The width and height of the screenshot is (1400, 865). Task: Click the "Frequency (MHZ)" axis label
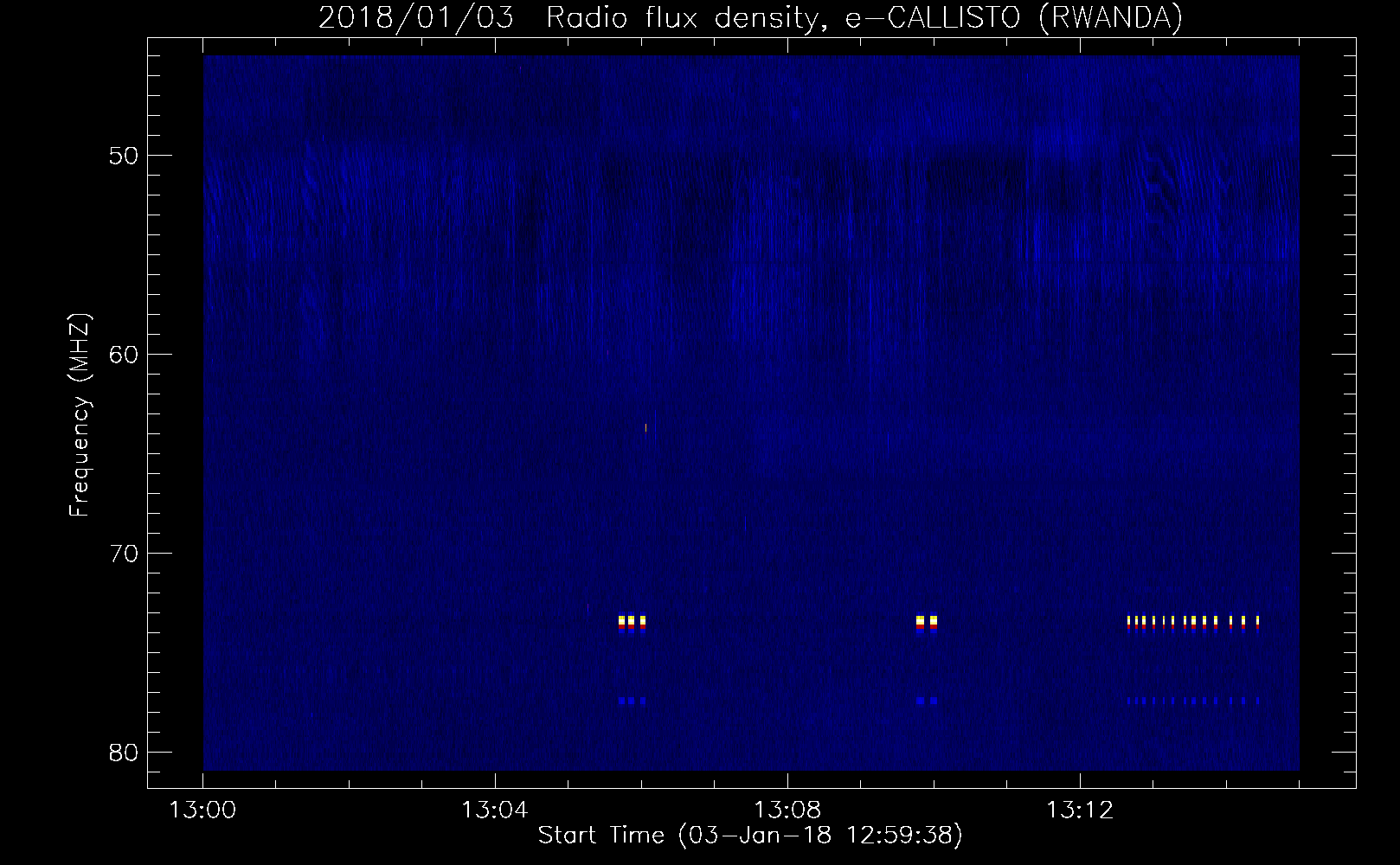point(80,415)
